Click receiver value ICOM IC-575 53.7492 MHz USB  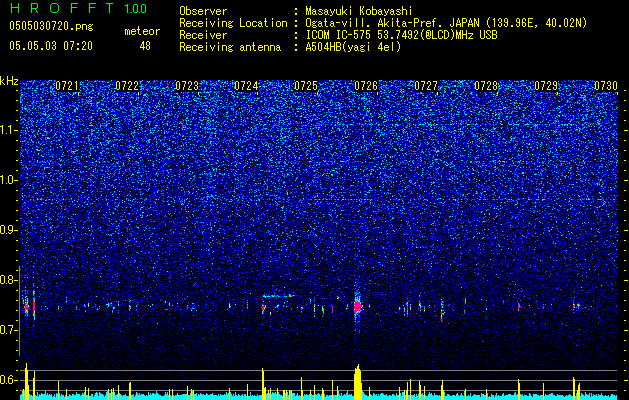pyautogui.click(x=401, y=35)
